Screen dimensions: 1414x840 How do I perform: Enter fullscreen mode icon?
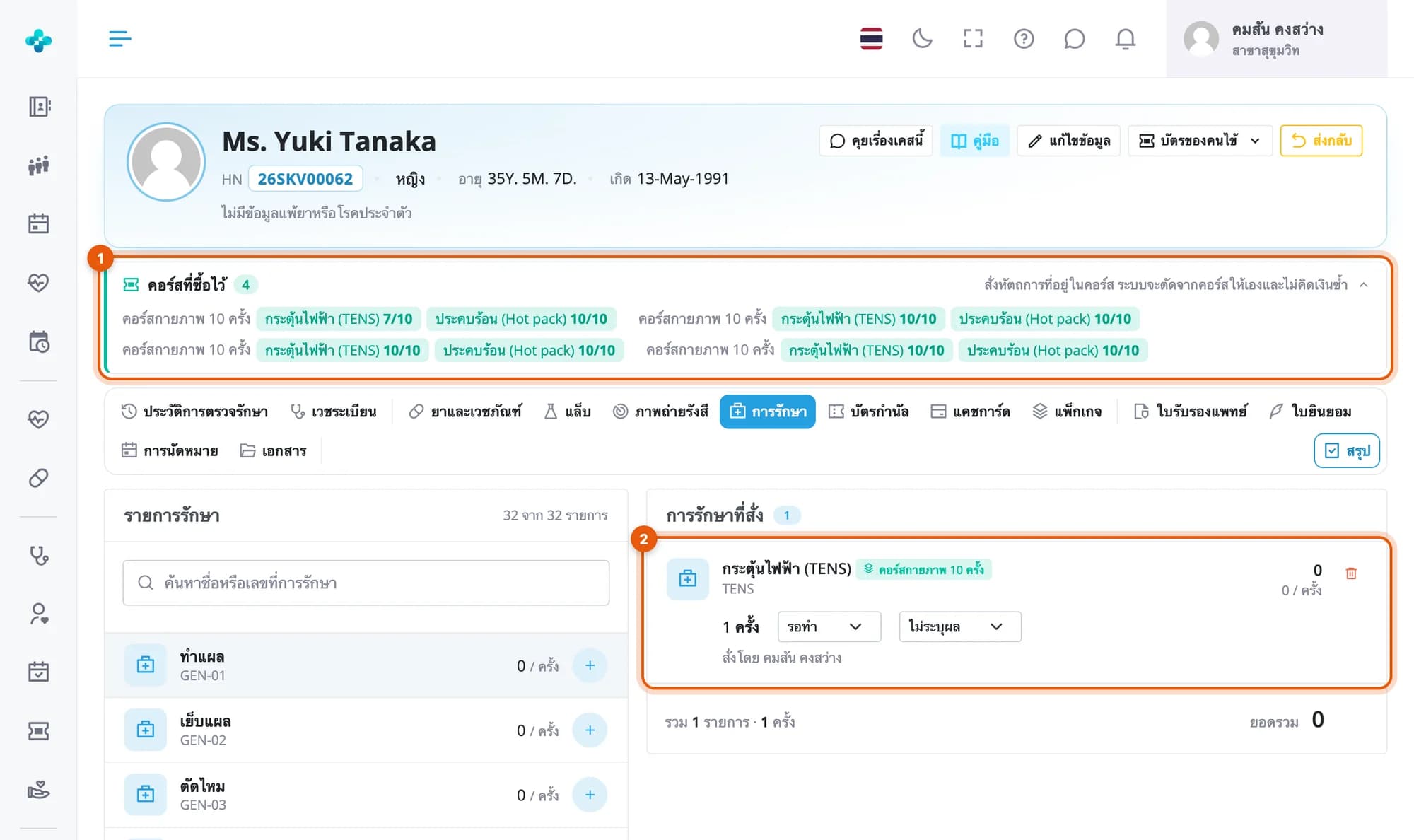point(973,38)
